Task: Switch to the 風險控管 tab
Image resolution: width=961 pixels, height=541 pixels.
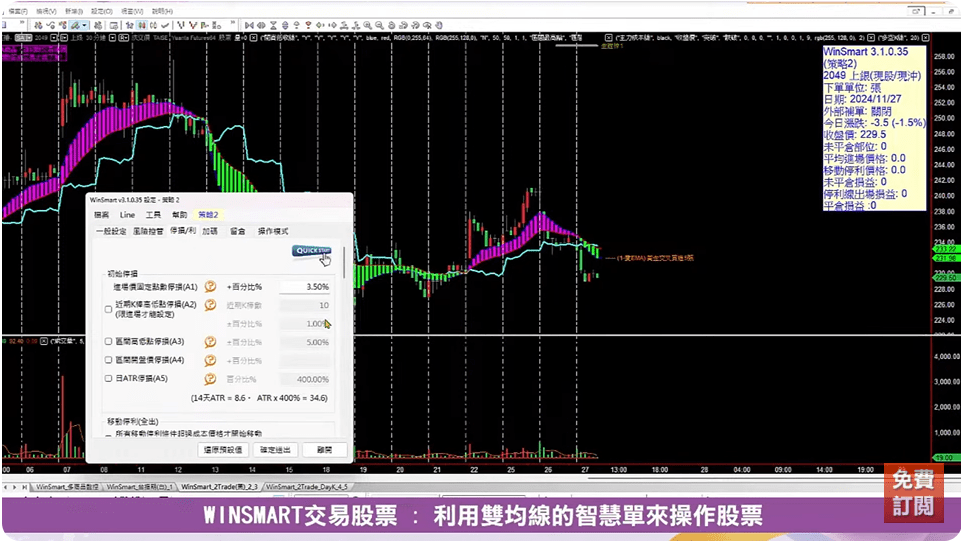Action: coord(148,232)
